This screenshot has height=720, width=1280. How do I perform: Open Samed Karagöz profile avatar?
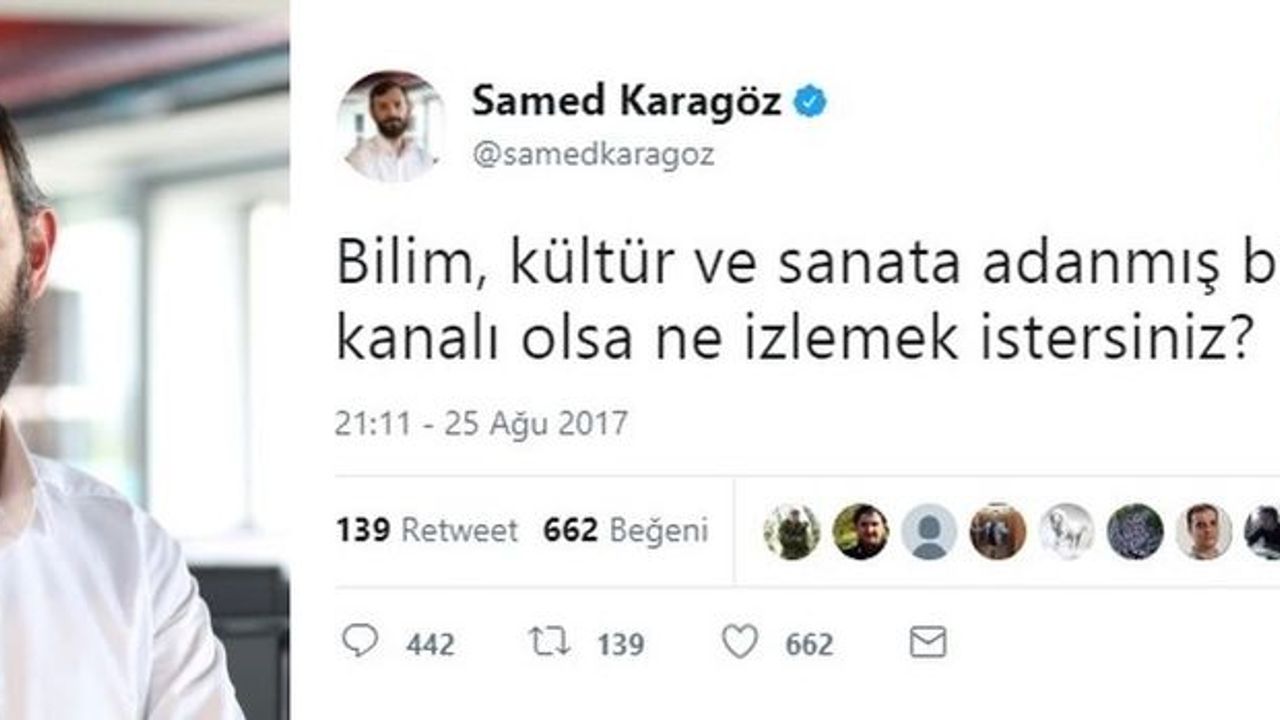point(391,126)
